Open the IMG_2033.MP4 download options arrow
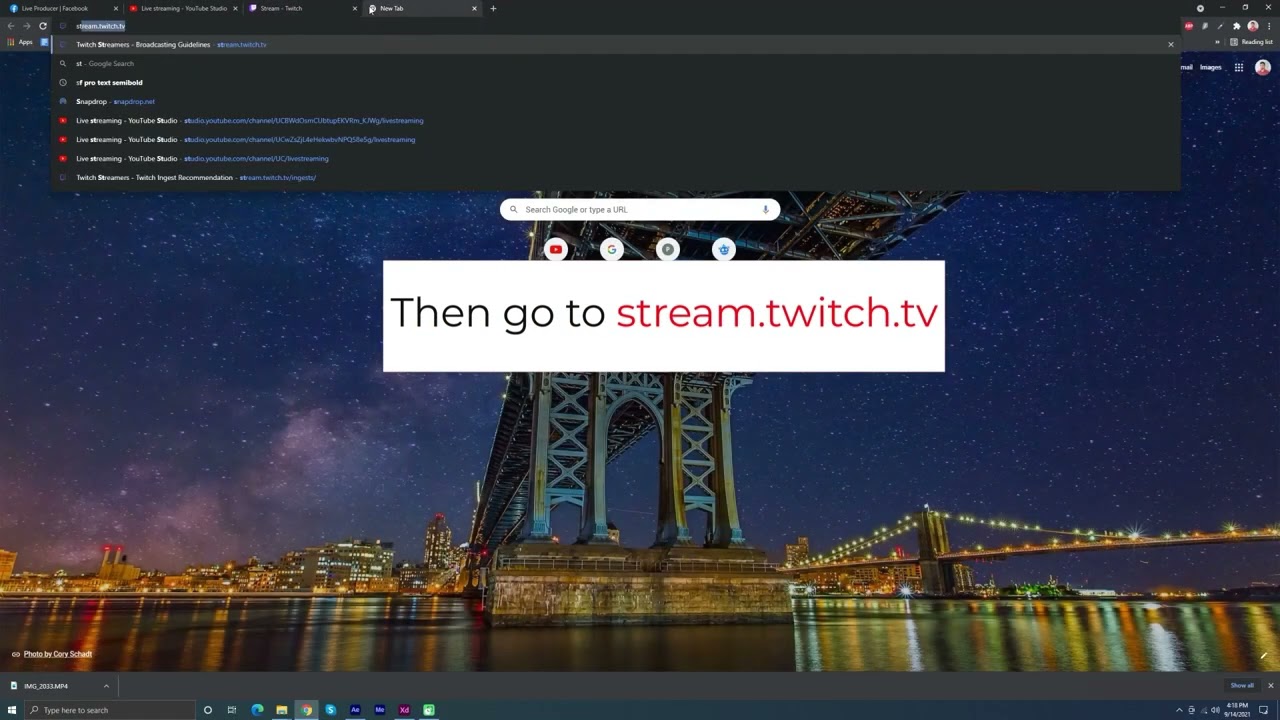The height and width of the screenshot is (720, 1280). 106,686
